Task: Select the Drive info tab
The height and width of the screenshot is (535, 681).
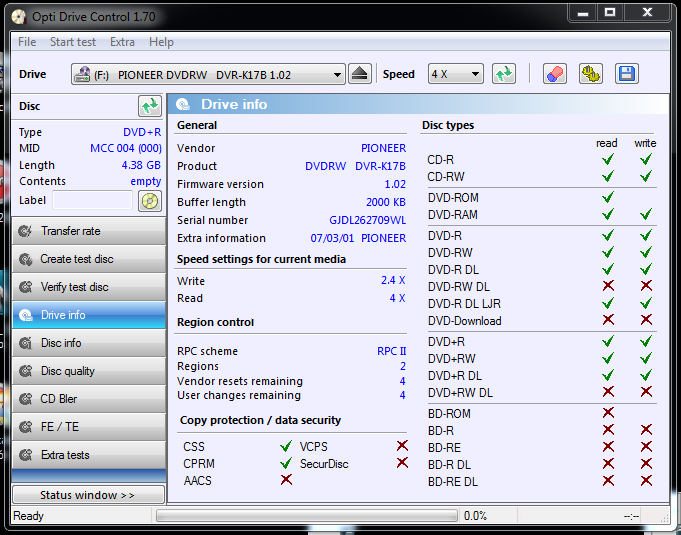Action: [89, 315]
